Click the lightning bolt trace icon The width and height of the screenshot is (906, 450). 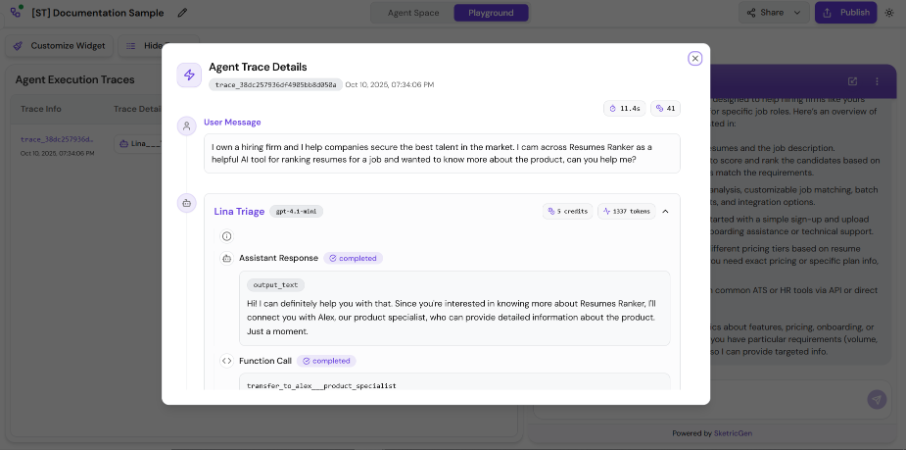[x=189, y=75]
